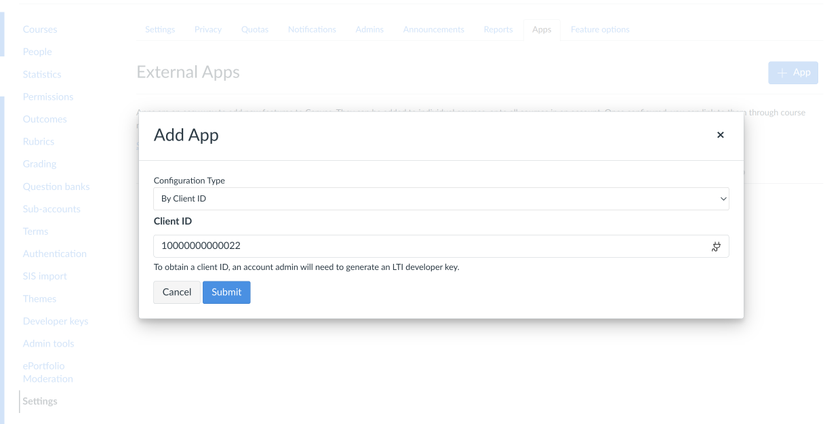Go to Sub-accounts in sidebar
The height and width of the screenshot is (424, 825).
[51, 209]
